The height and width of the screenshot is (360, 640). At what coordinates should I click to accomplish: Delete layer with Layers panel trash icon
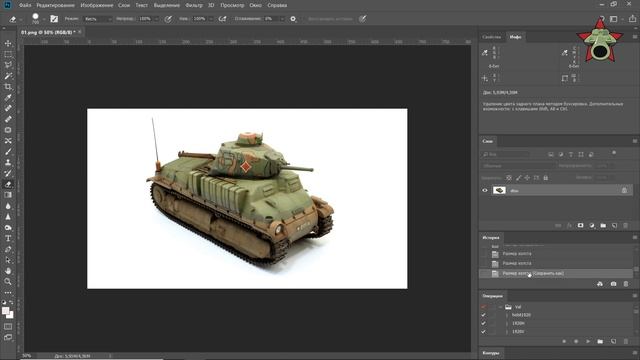pos(626,225)
